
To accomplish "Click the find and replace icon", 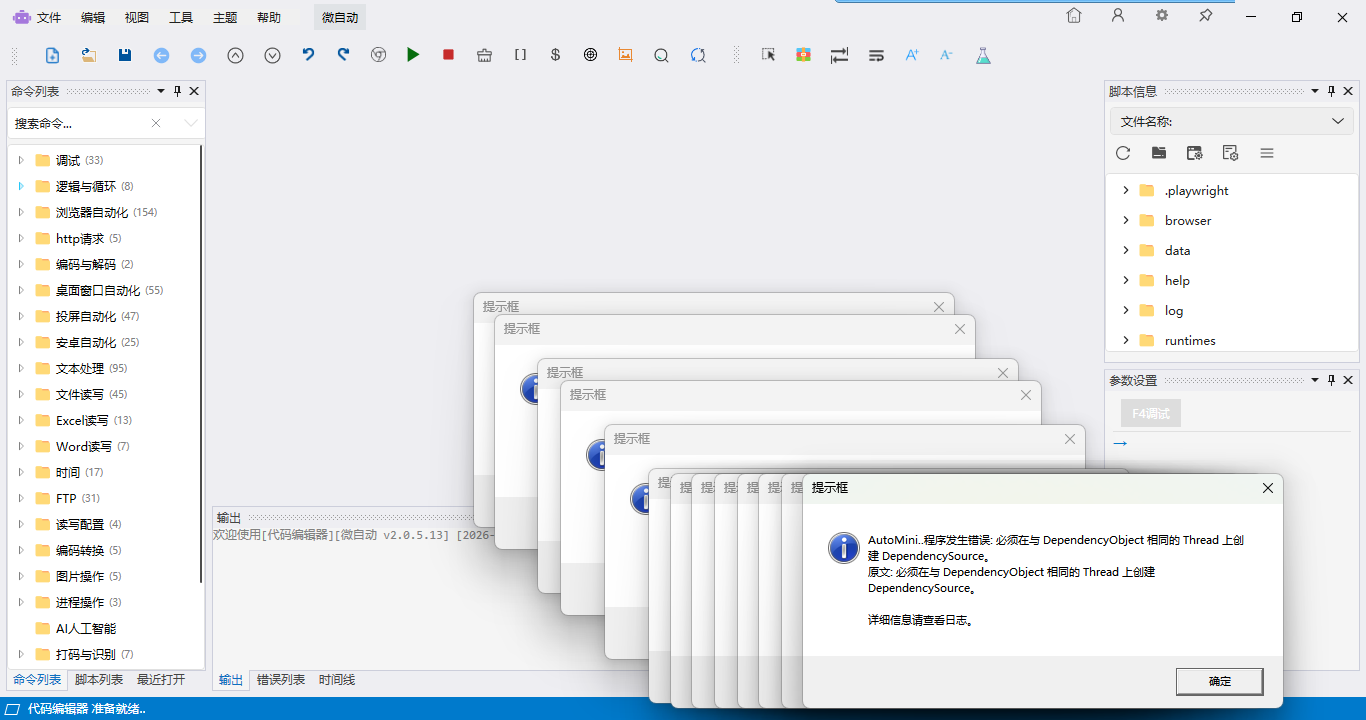I will click(x=698, y=55).
